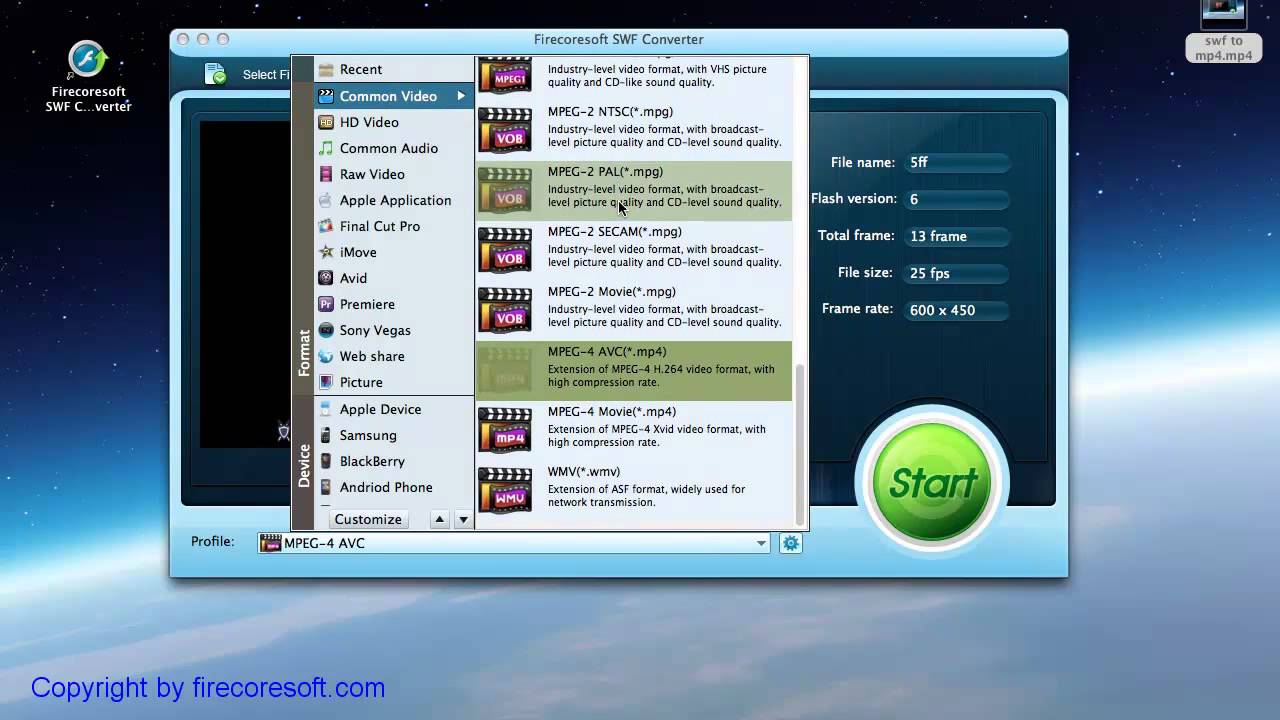Screen dimensions: 1280x720
Task: Click the MPEG-2 PAL VOB icon
Action: point(505,190)
